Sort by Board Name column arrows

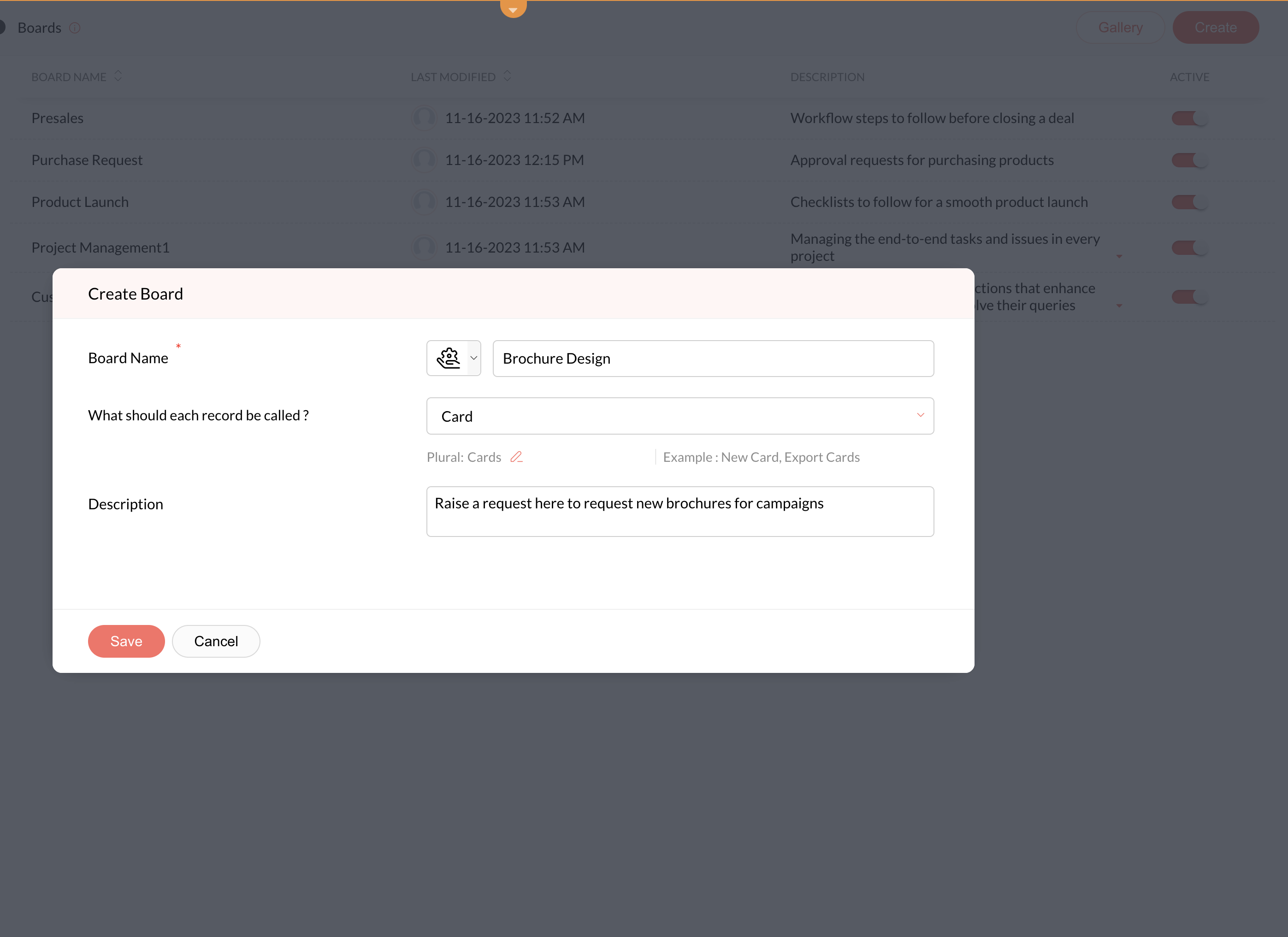(x=118, y=76)
